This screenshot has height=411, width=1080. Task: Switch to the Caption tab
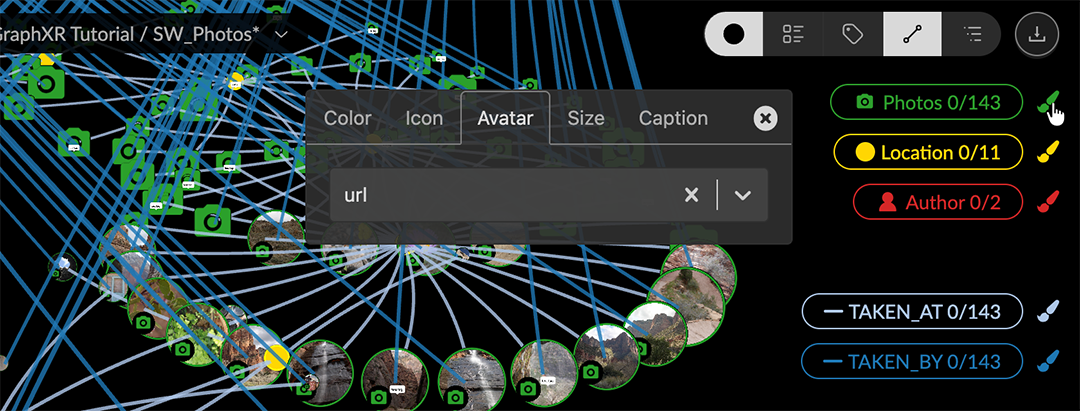673,118
